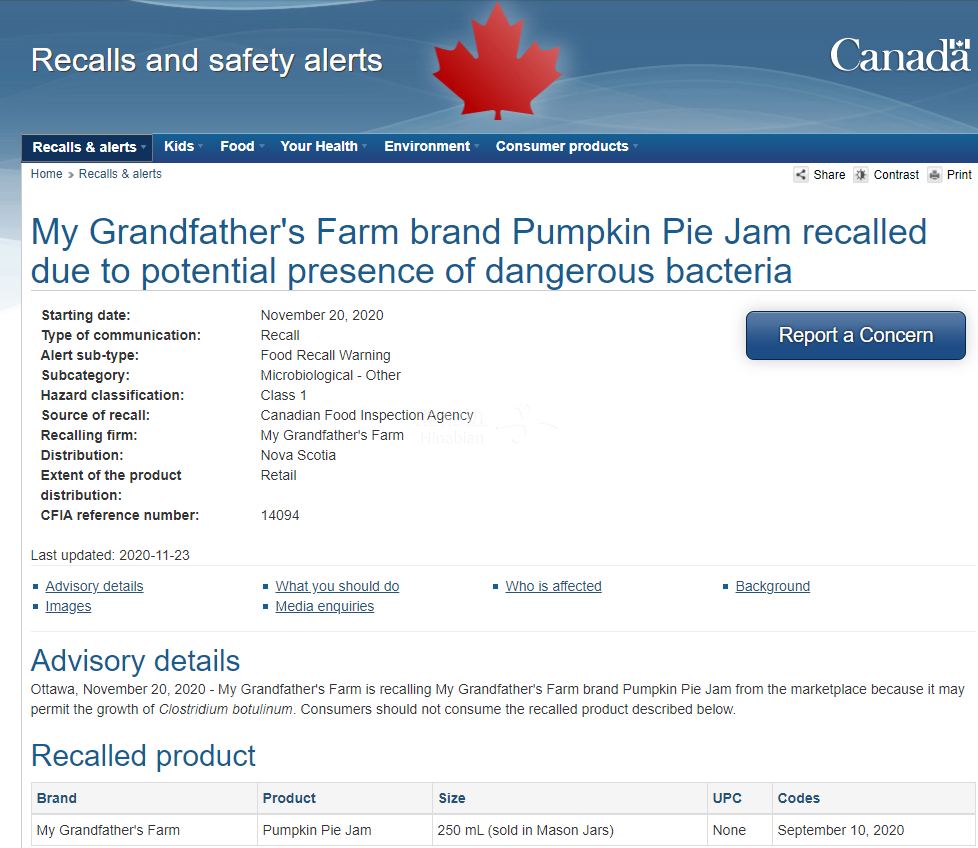Open the Who is affected link
The width and height of the screenshot is (978, 848).
pyautogui.click(x=553, y=586)
